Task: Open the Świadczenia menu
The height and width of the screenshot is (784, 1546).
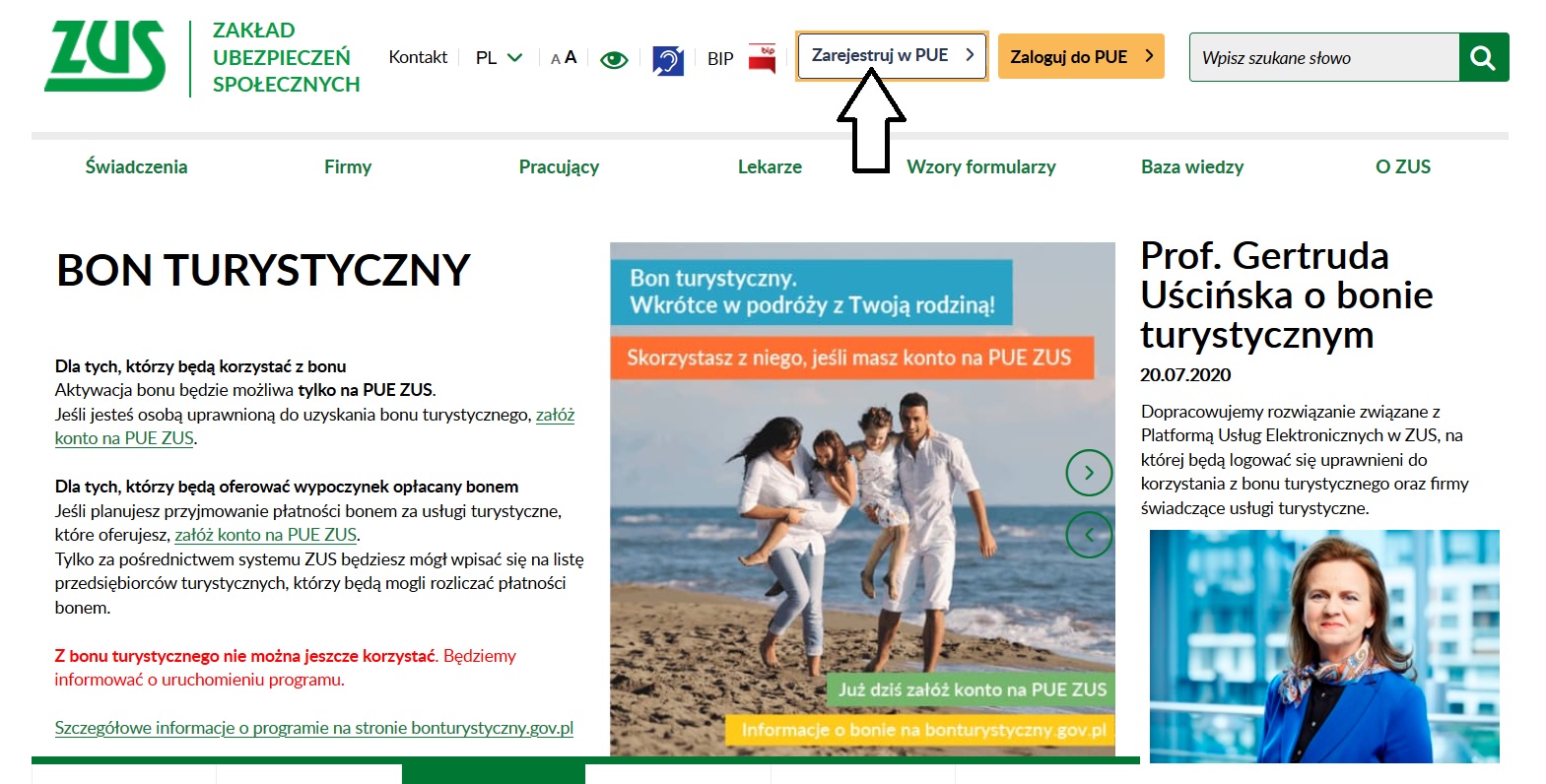Action: 136,166
